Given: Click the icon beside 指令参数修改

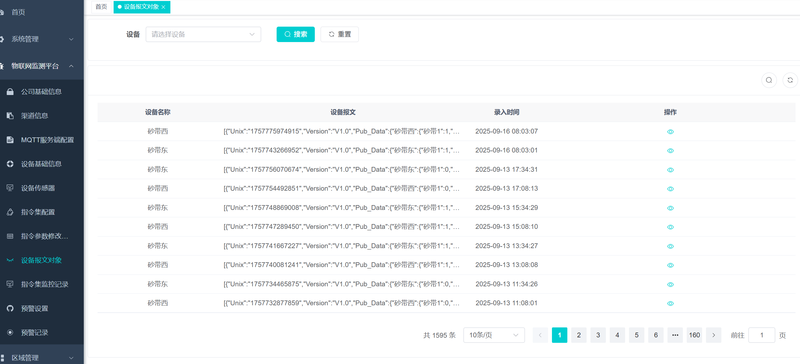Looking at the screenshot, I should tap(10, 236).
